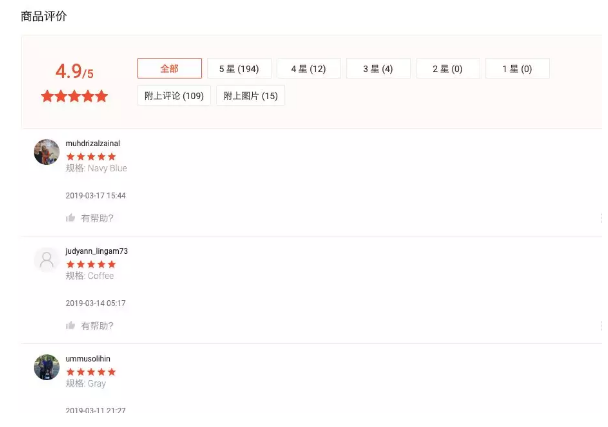
Task: Select the 全部 review filter
Action: pos(169,69)
